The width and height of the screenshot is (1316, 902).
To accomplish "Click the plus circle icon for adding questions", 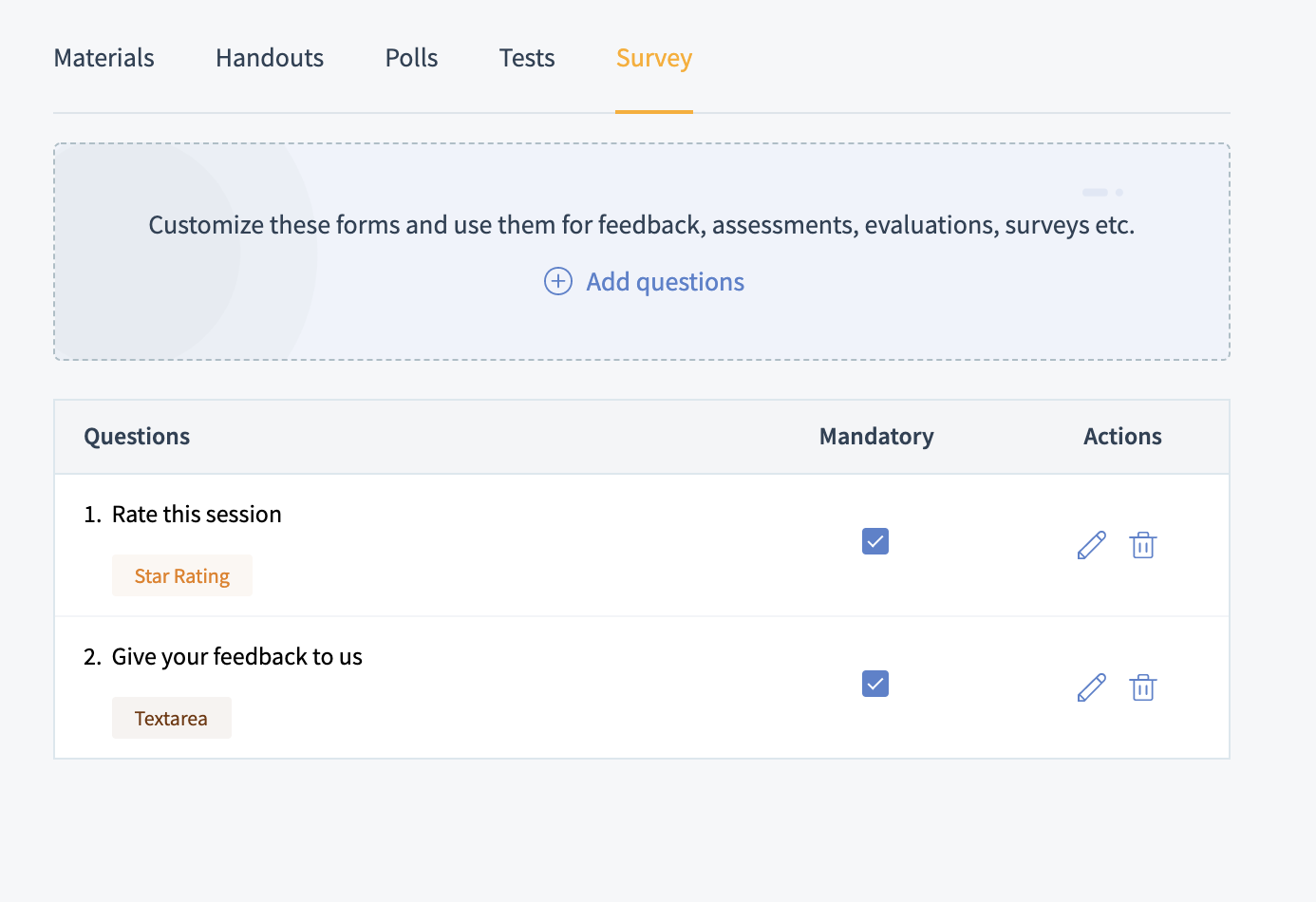I will [558, 281].
